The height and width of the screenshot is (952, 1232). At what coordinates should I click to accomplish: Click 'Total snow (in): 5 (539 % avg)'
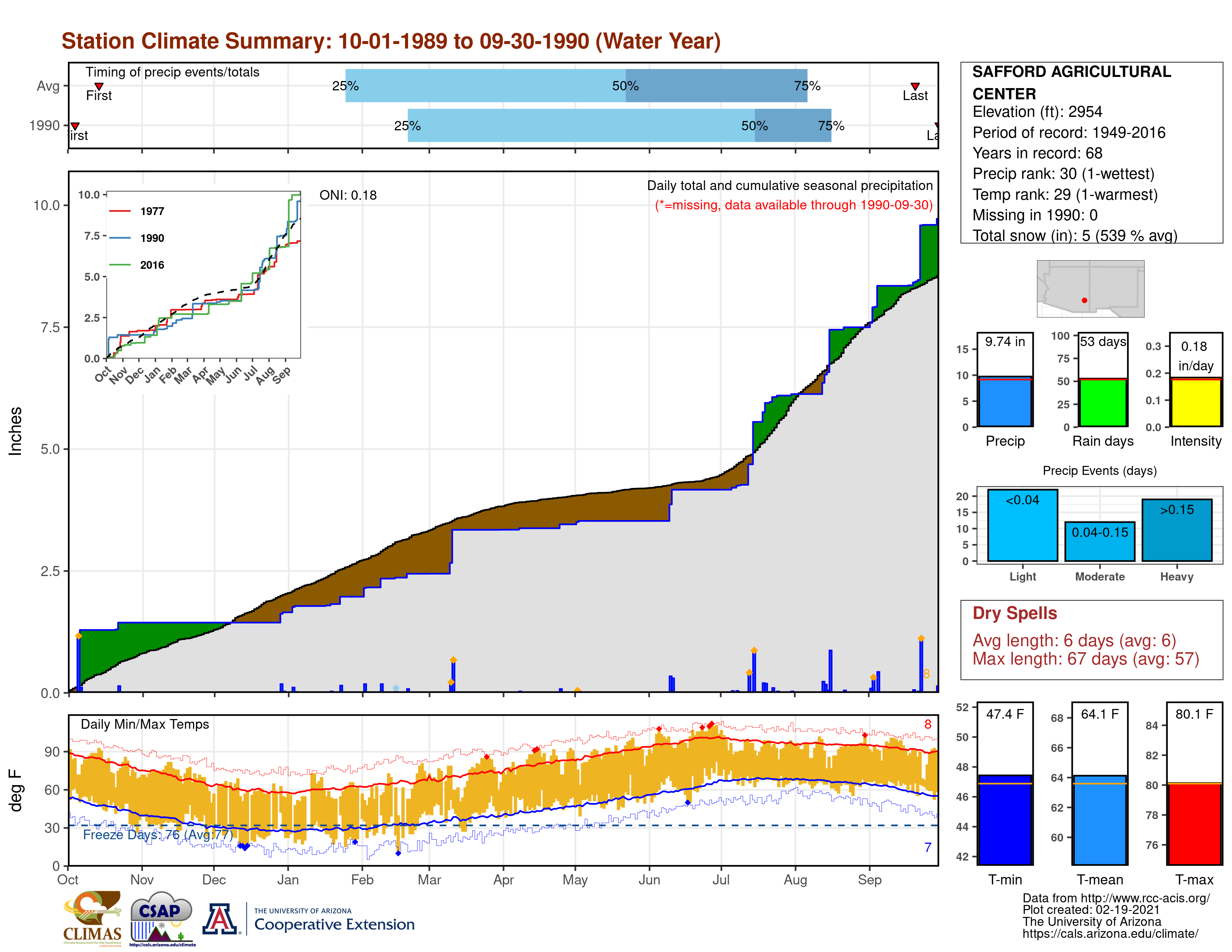pyautogui.click(x=1074, y=236)
